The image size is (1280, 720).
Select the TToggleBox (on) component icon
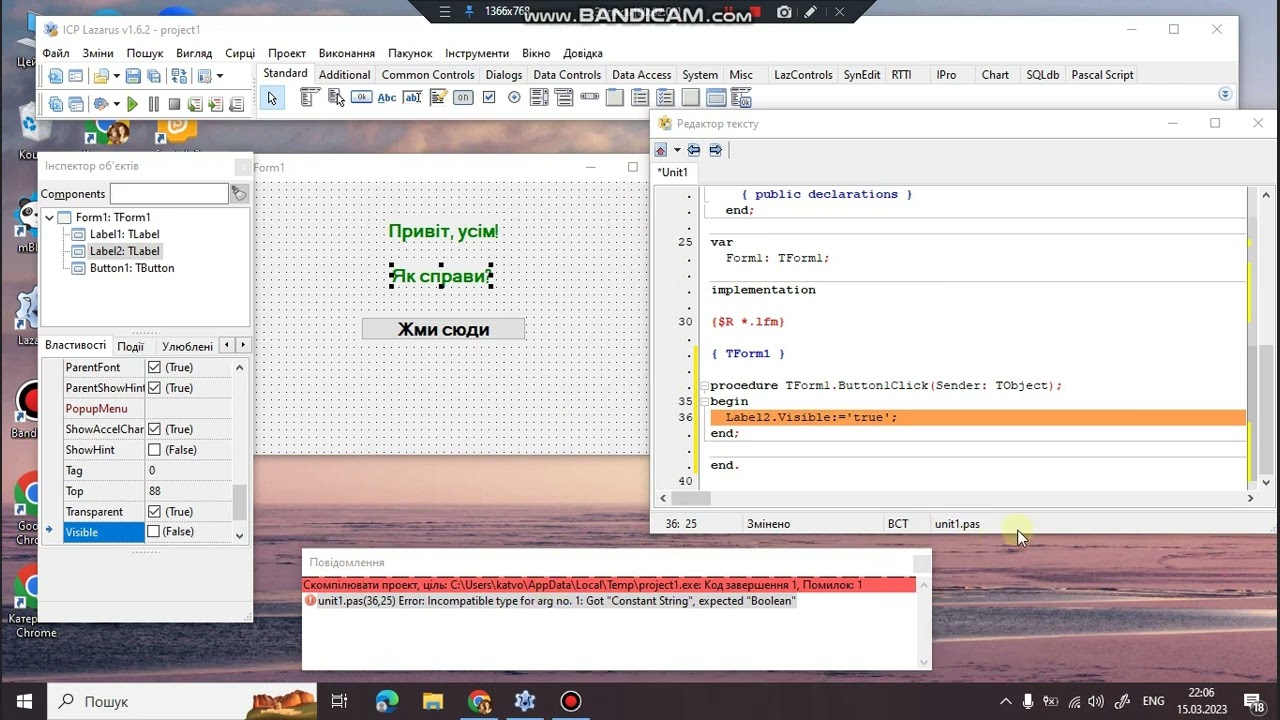(x=463, y=98)
